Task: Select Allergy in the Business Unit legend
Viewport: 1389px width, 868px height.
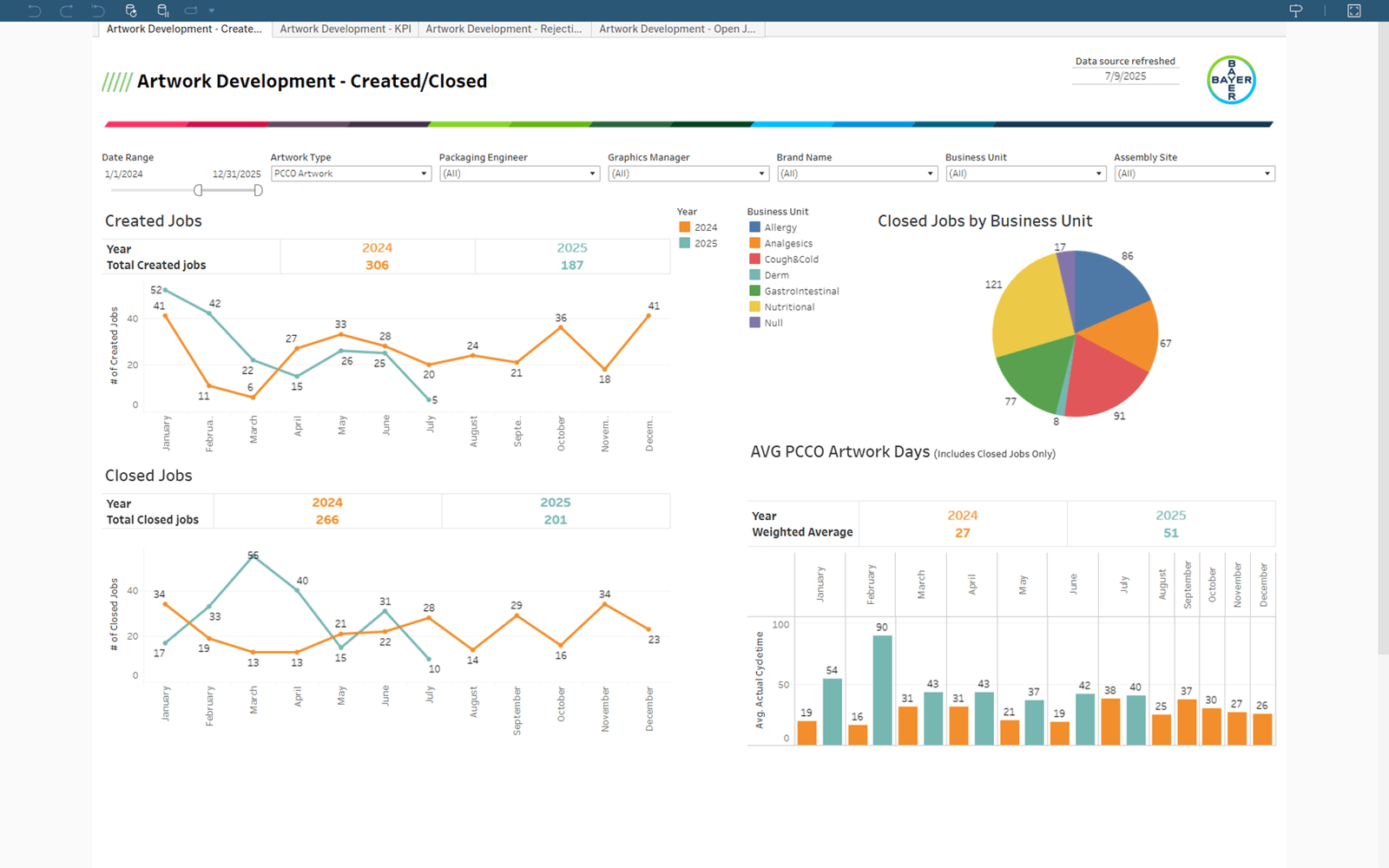Action: (778, 227)
